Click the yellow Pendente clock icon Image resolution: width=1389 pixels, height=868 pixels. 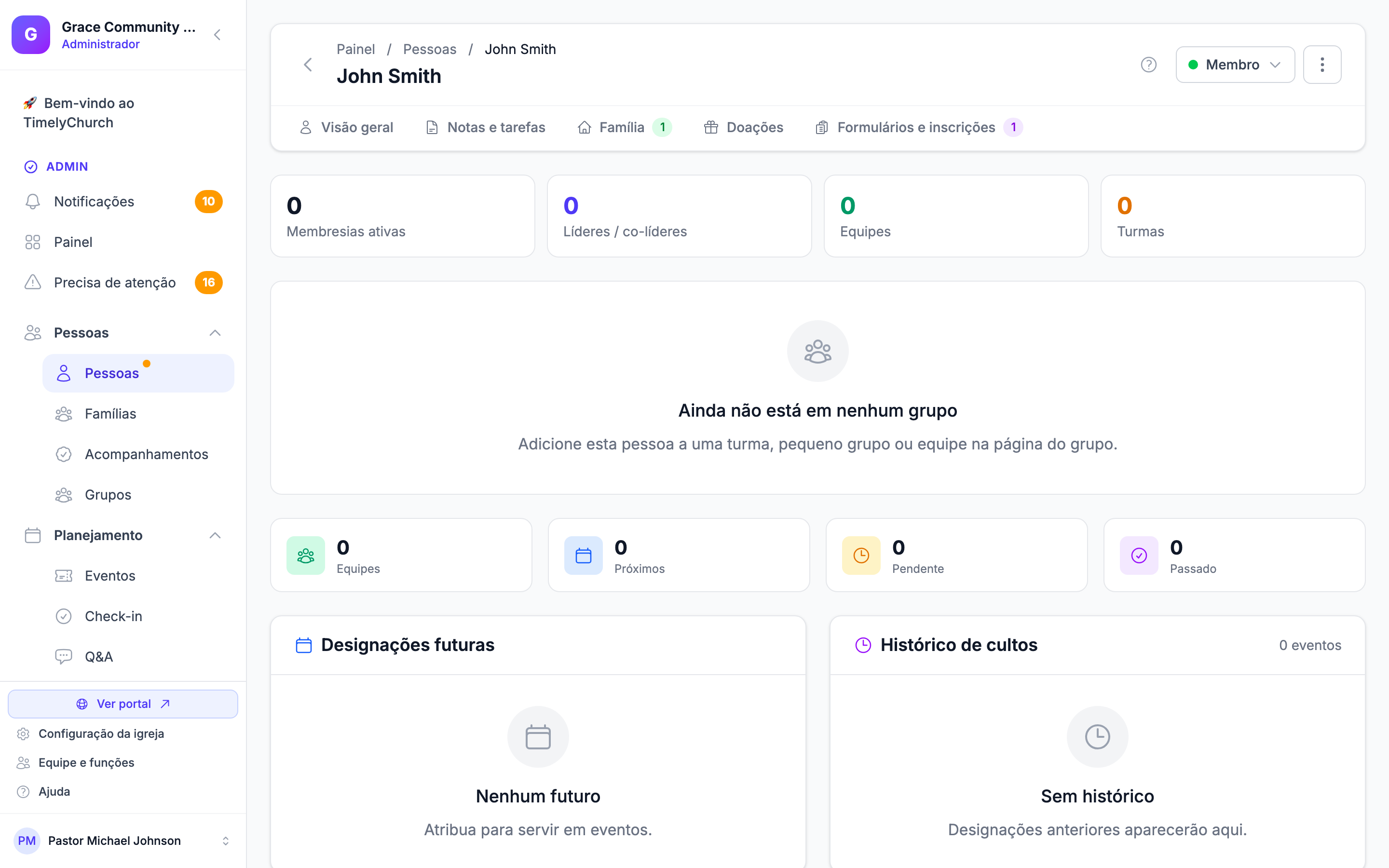point(861,555)
